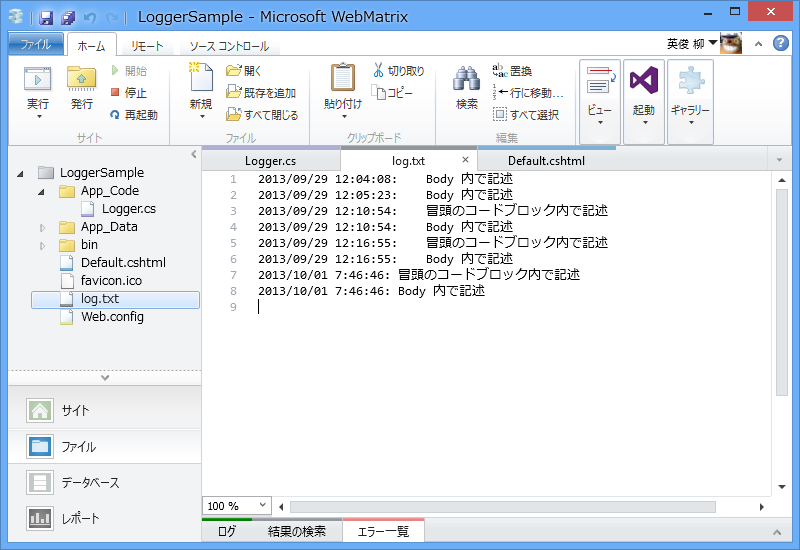Click the Save All icon in title bar
This screenshot has width=800, height=550.
pos(68,18)
